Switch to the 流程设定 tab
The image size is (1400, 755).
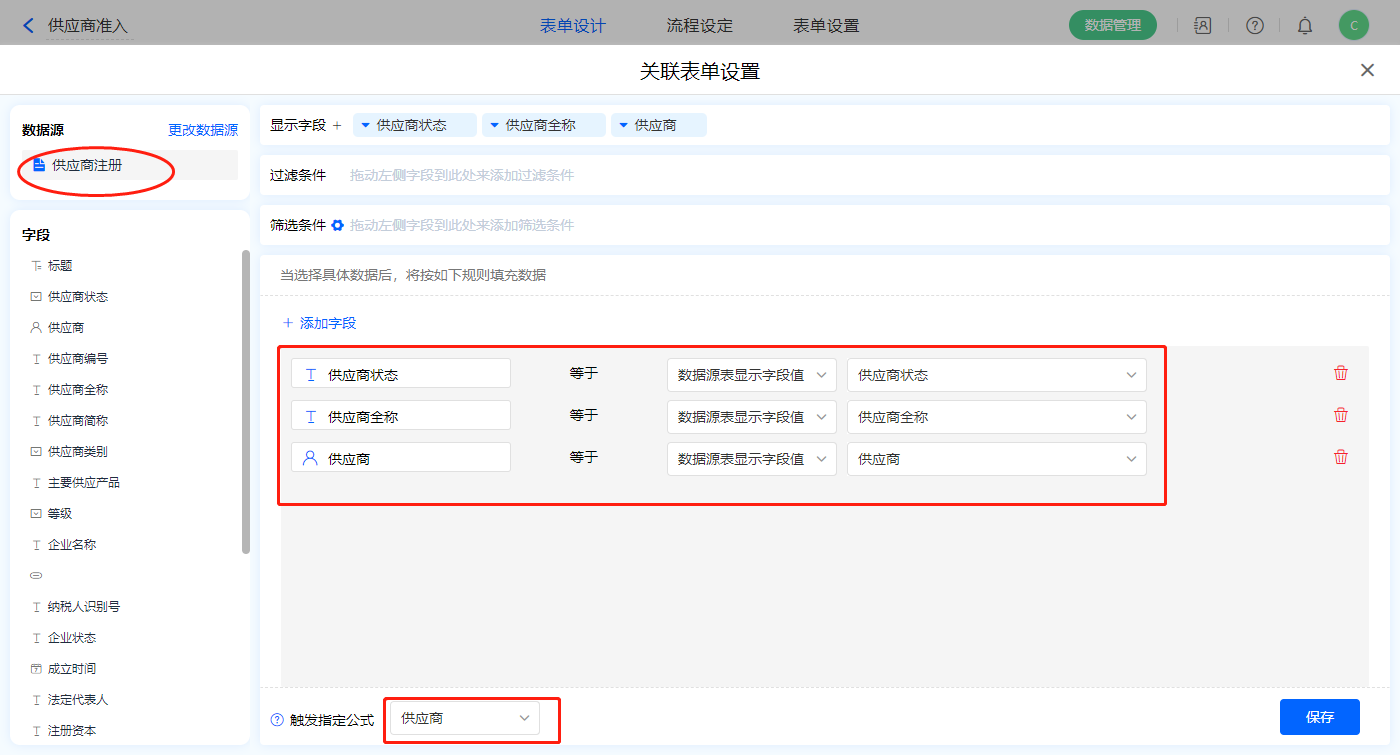click(x=699, y=26)
